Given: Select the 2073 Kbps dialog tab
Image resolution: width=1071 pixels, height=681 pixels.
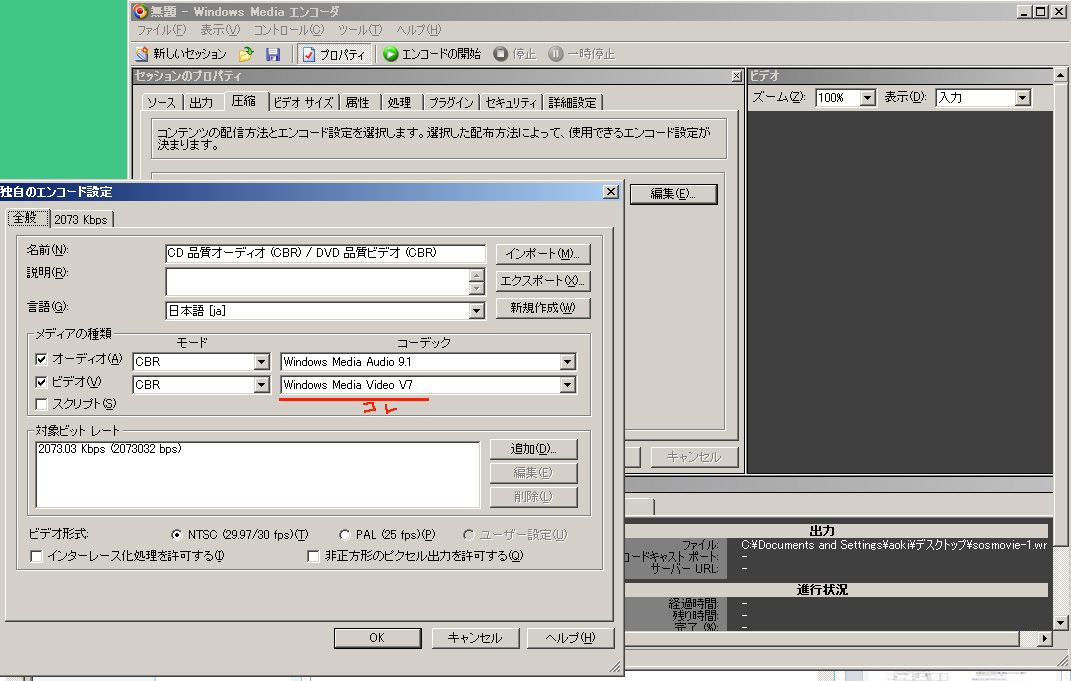Looking at the screenshot, I should (x=81, y=219).
